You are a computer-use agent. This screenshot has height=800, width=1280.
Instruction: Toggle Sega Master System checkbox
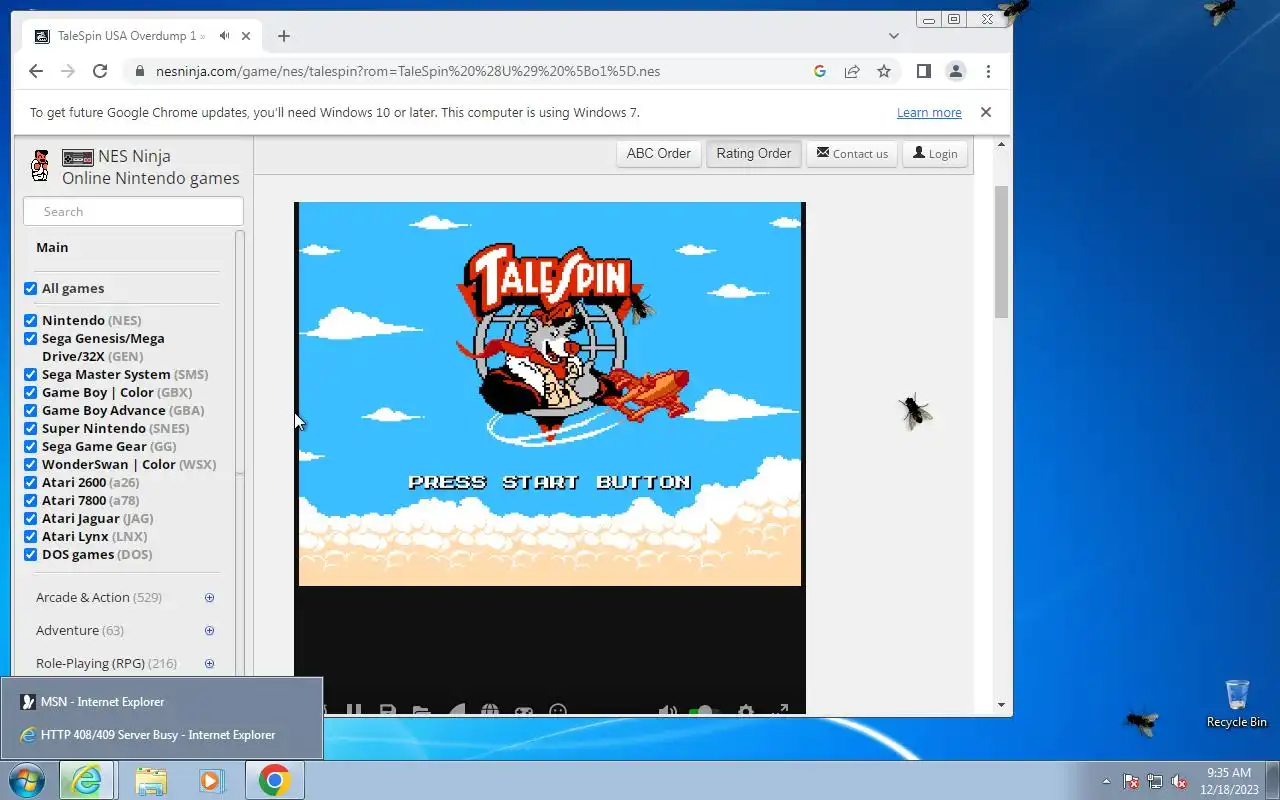click(x=30, y=374)
